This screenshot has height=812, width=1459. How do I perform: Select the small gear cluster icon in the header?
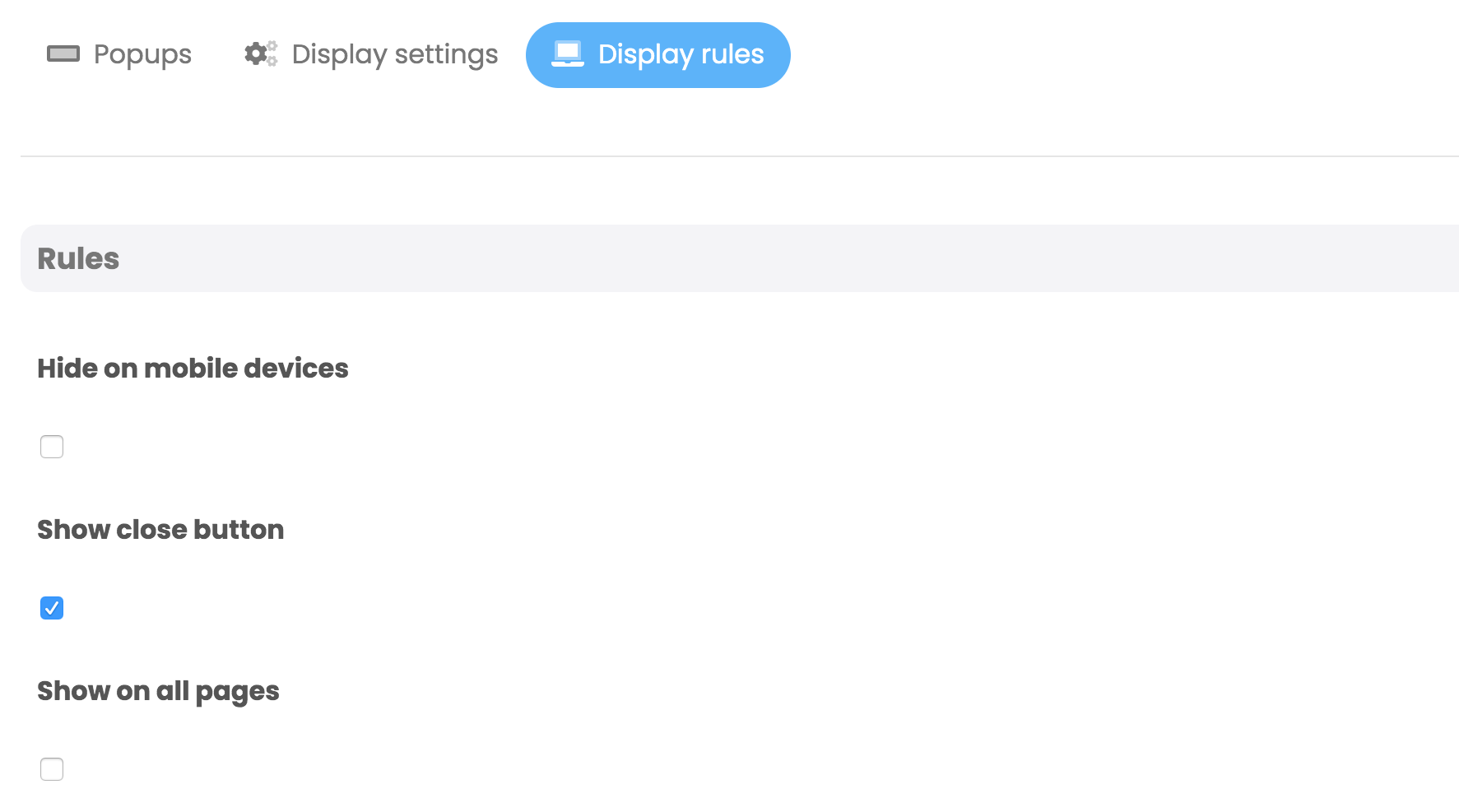pos(259,53)
